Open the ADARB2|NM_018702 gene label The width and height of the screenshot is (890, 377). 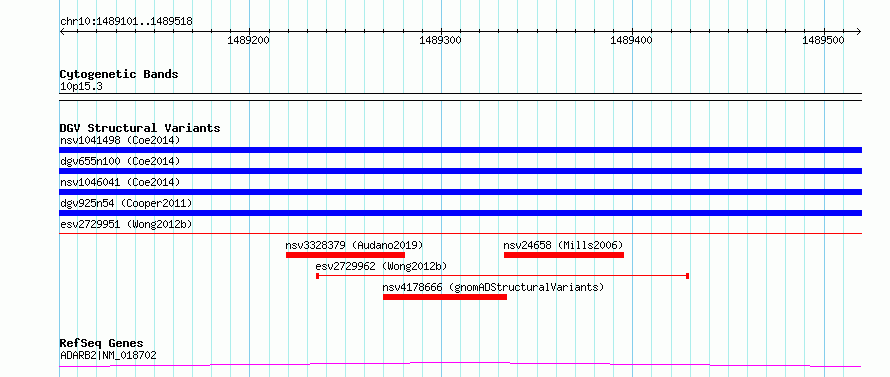tap(108, 356)
